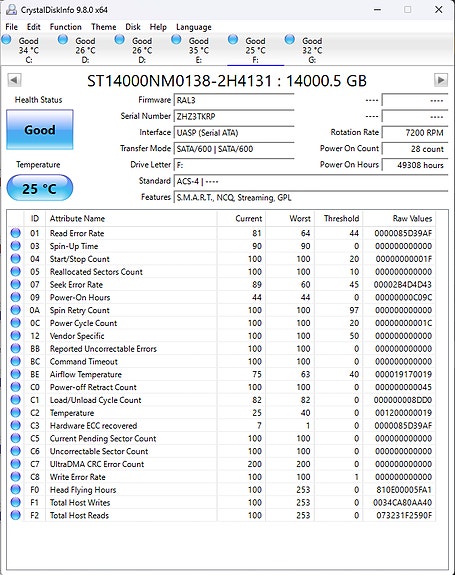Viewport: 455px width, 575px height.
Task: Click the Serial Number field ZHZ3TKRP
Action: (x=234, y=116)
